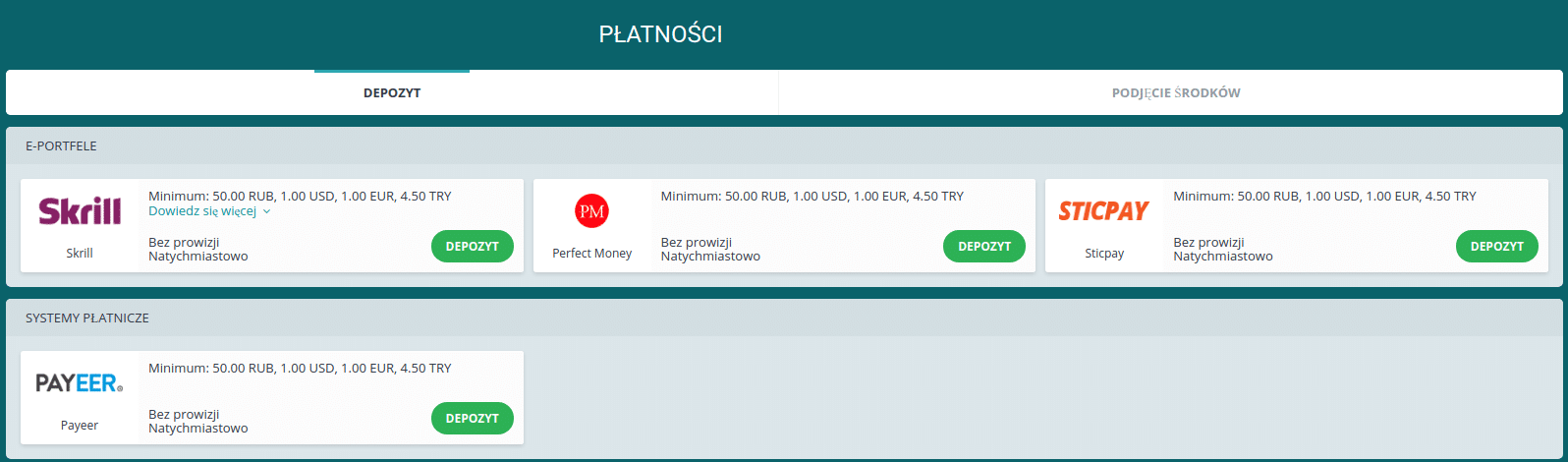Switch to the Depozyt tab
Viewport: 1568px width, 462px height.
click(392, 92)
